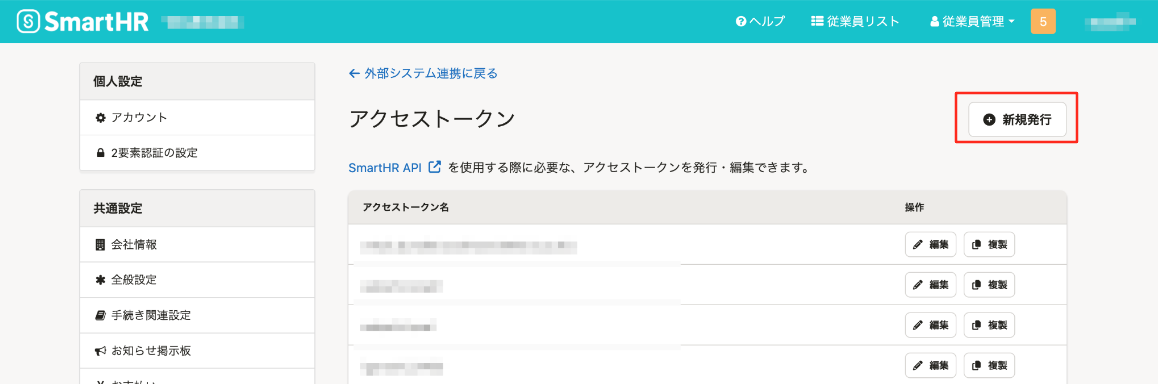Open 2要素認証の設定 in sidebar
Viewport: 1158px width, 384px height.
[197, 153]
